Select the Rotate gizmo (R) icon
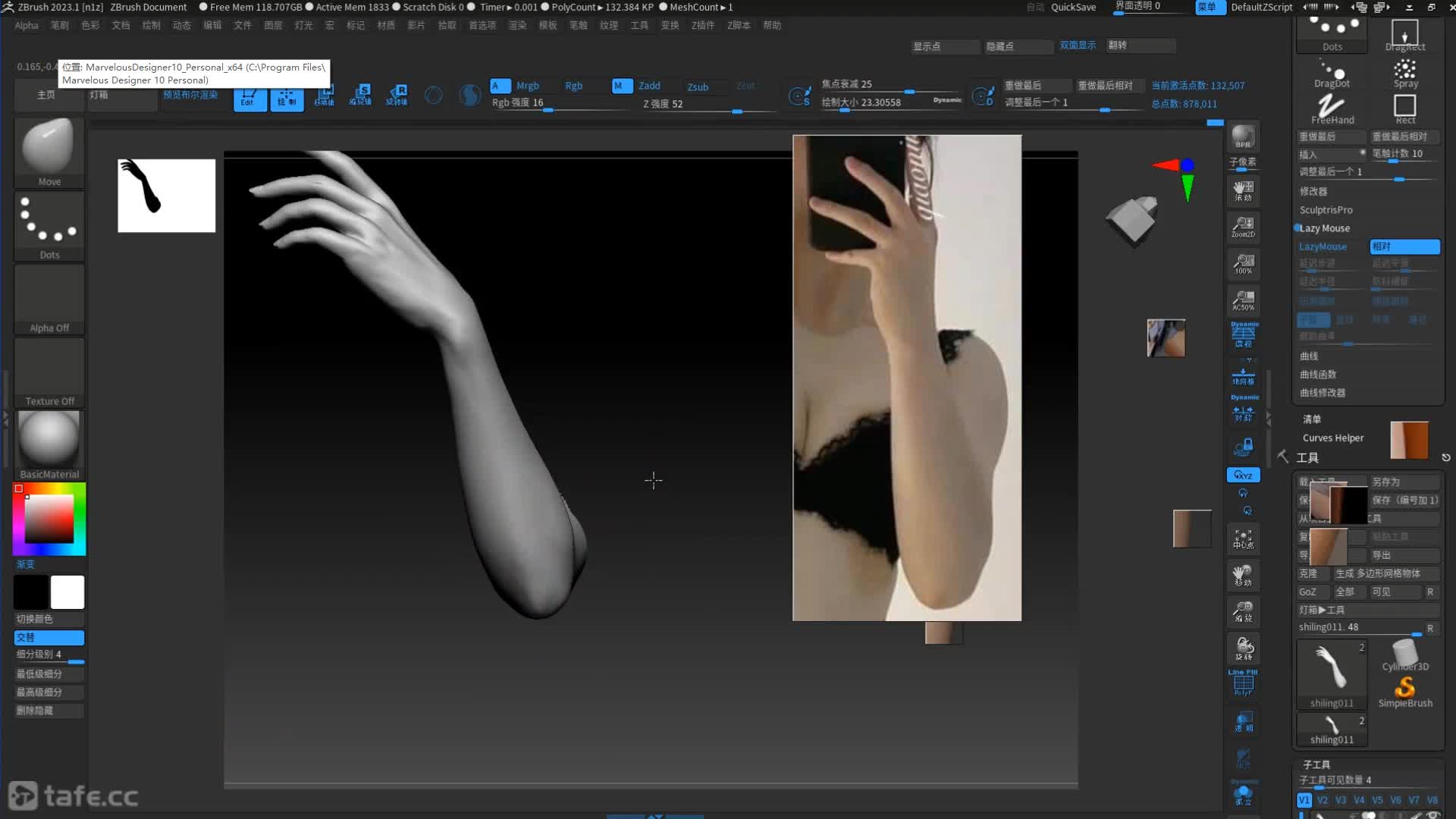Screen dimensions: 1456x819 coord(397,96)
